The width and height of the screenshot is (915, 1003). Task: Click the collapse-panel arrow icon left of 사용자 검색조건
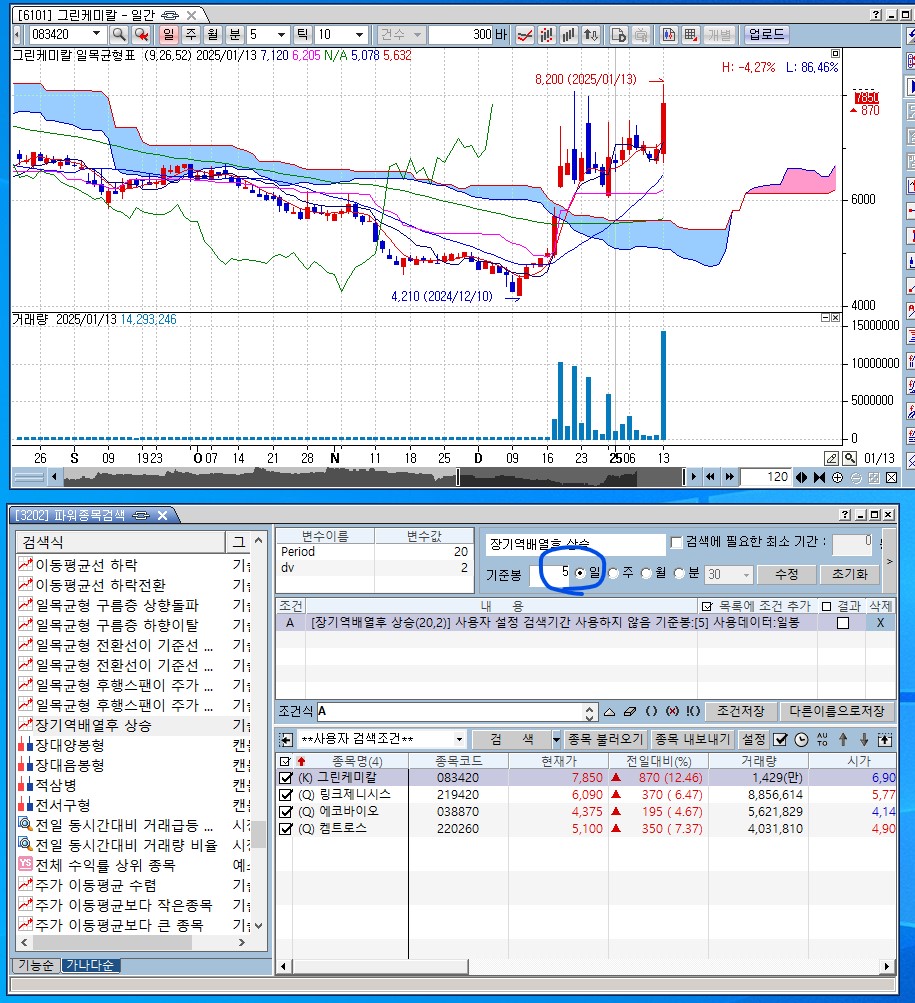tap(285, 740)
